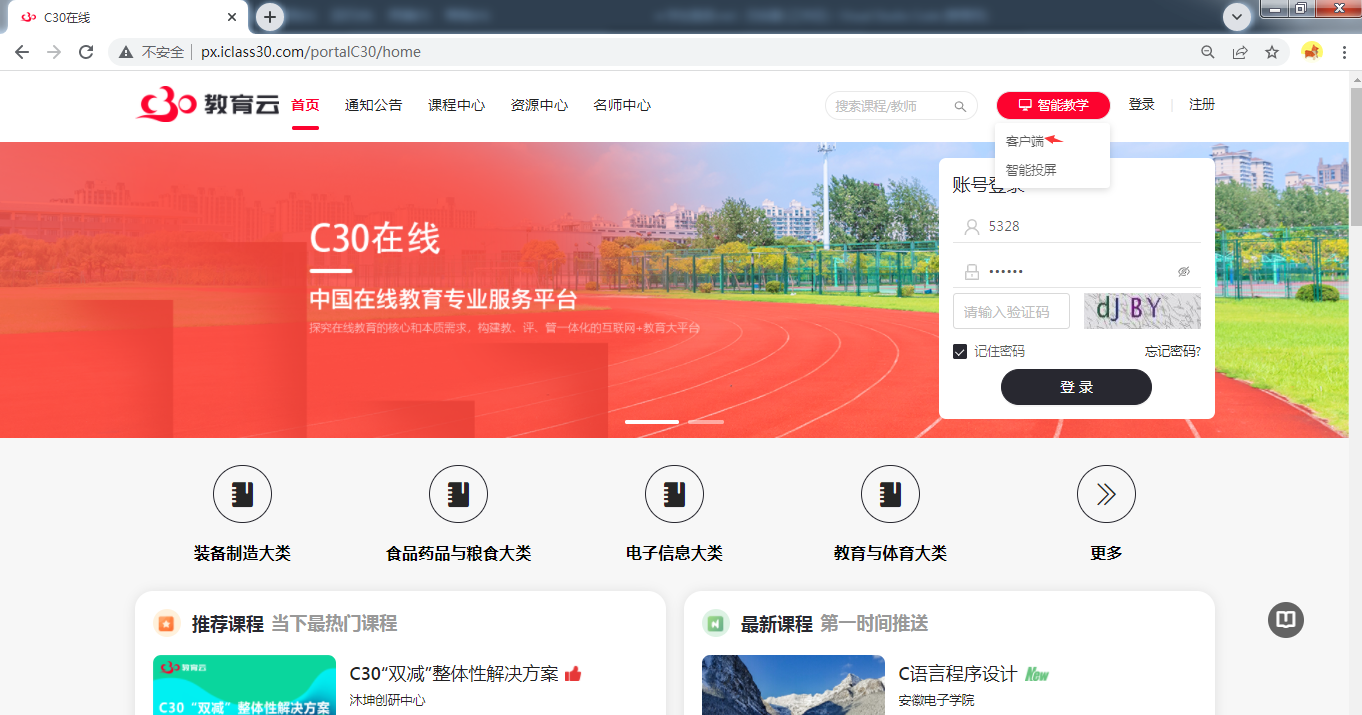Click the floating book help icon
This screenshot has width=1362, height=715.
(x=1286, y=620)
